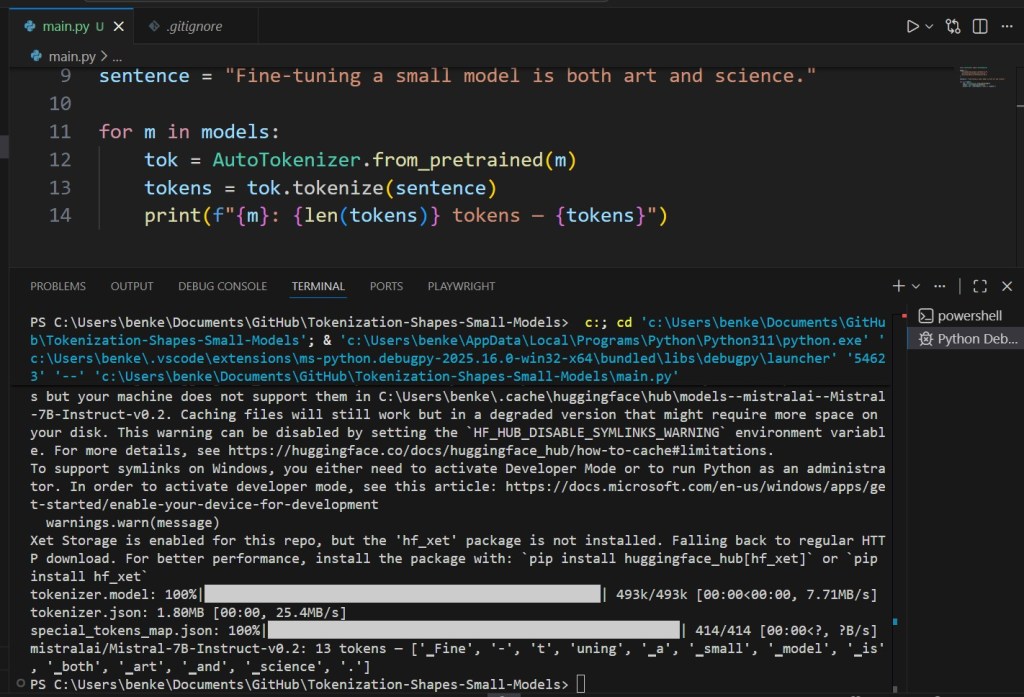Switch to the OUTPUT panel tab

tap(132, 286)
